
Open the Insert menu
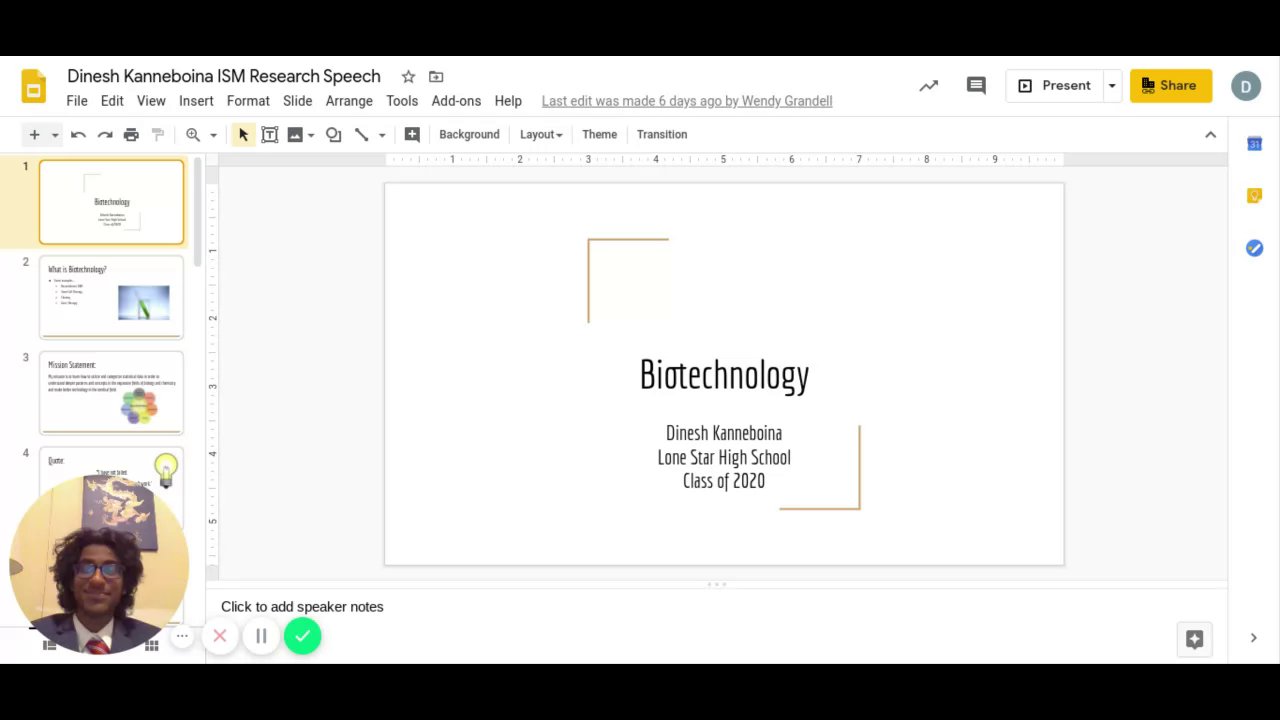point(196,101)
